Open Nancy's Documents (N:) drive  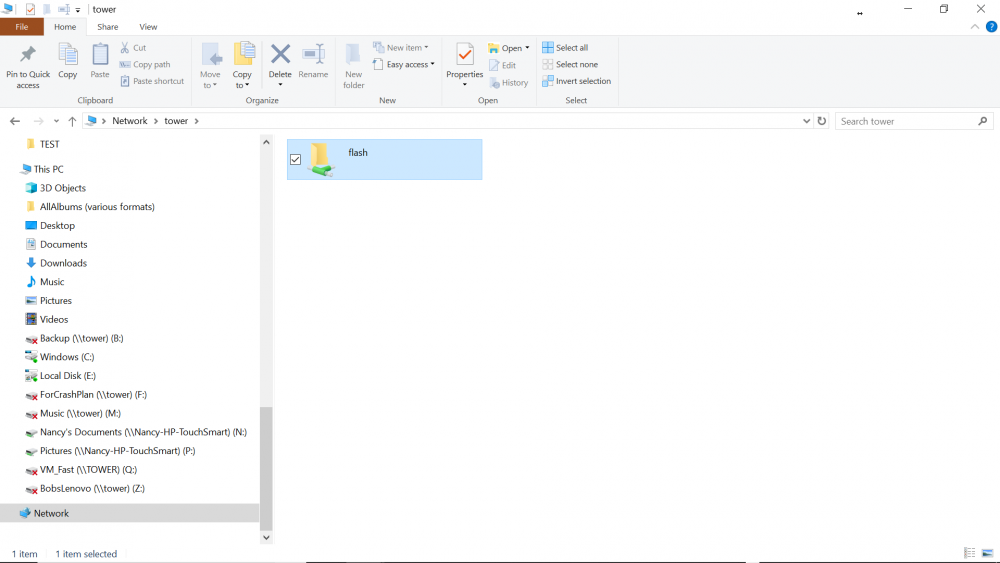(x=143, y=432)
